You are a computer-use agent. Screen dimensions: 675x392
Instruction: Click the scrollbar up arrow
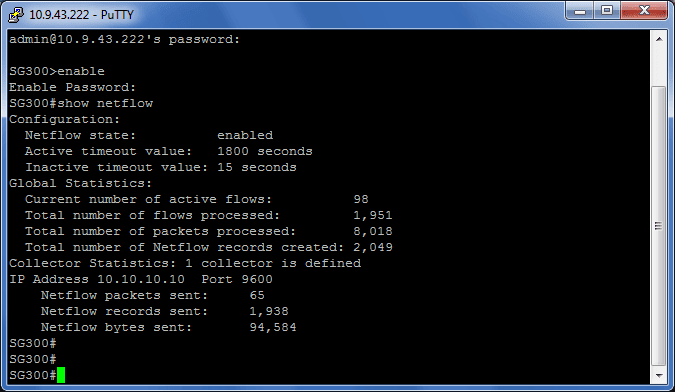(659, 39)
